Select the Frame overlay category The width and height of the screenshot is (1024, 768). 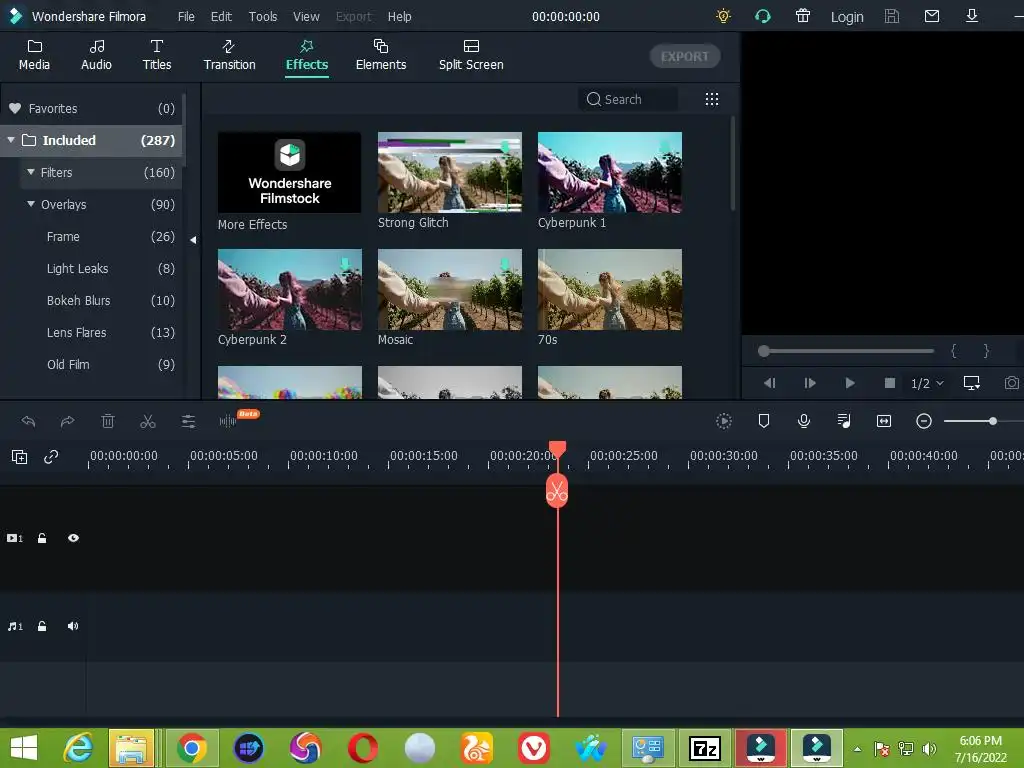point(101,236)
